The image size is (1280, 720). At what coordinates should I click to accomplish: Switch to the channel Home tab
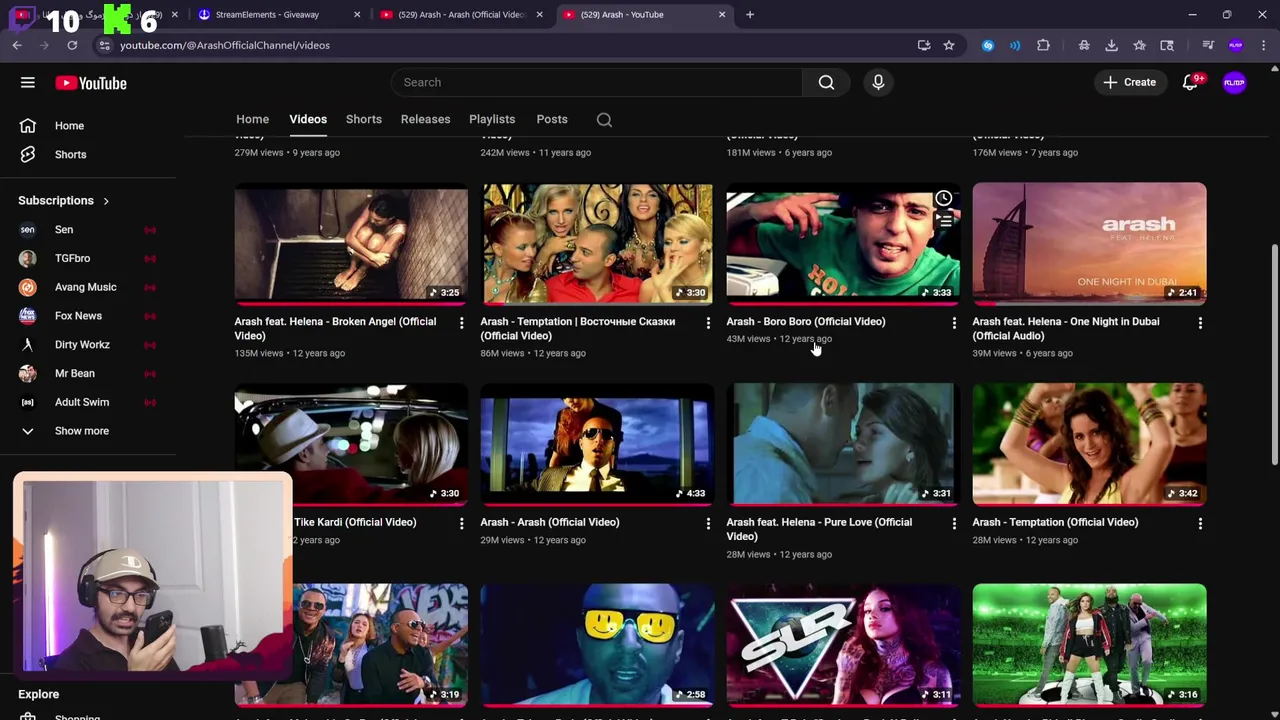[252, 119]
